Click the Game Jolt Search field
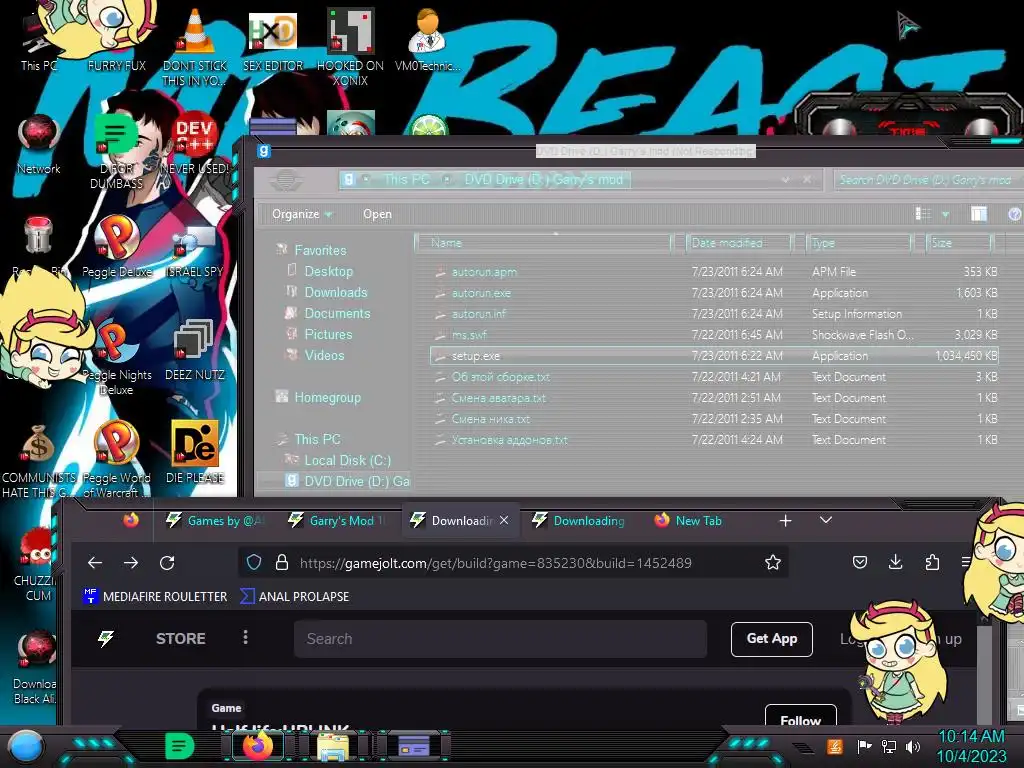Viewport: 1024px width, 768px height. [x=500, y=639]
